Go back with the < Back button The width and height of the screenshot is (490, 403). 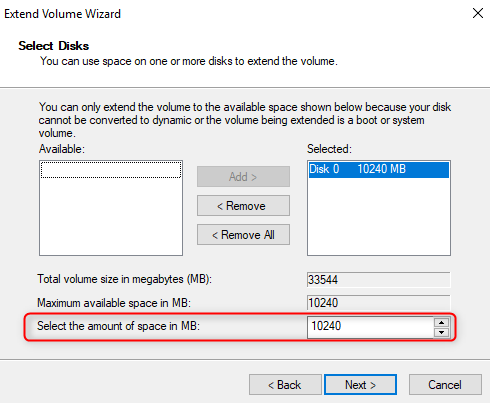tap(285, 385)
